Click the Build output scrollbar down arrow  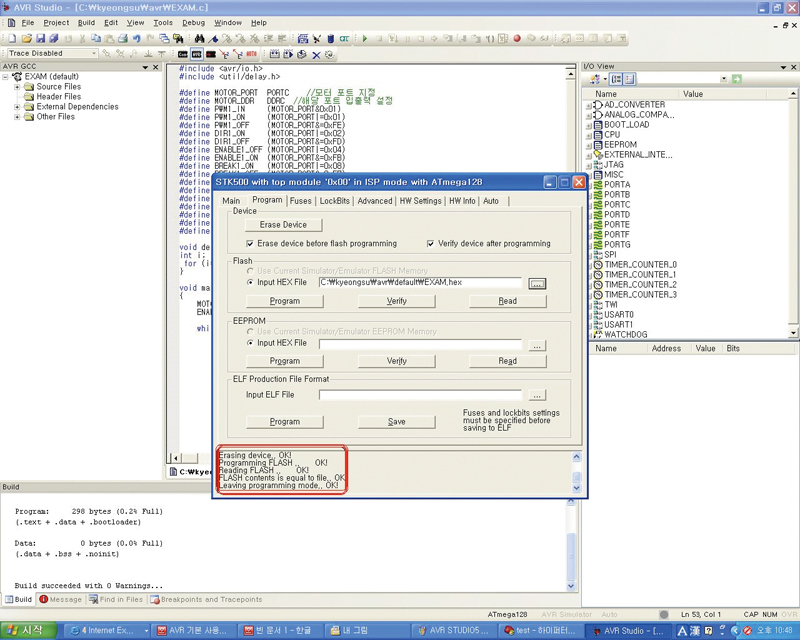click(571, 586)
